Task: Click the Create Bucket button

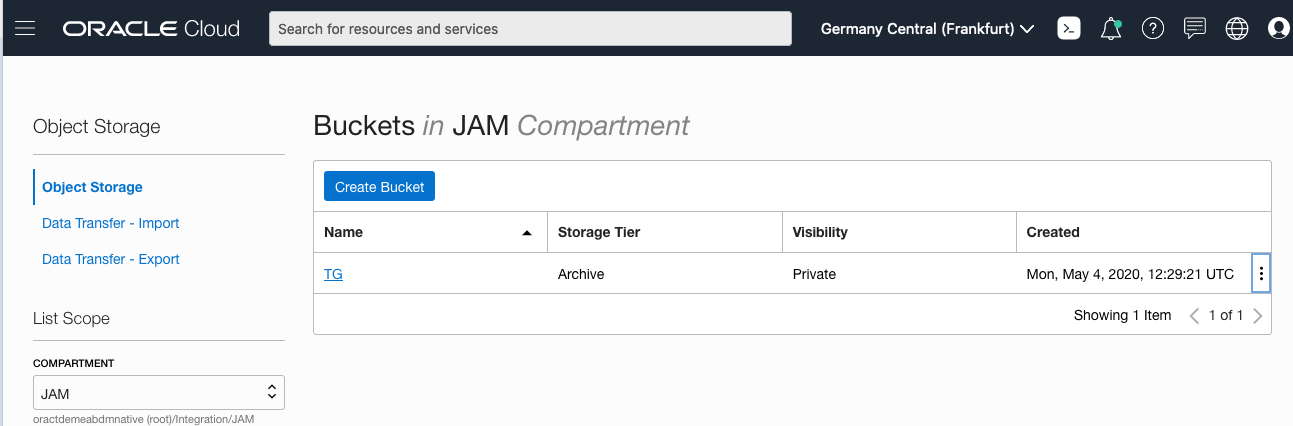Action: [x=379, y=186]
